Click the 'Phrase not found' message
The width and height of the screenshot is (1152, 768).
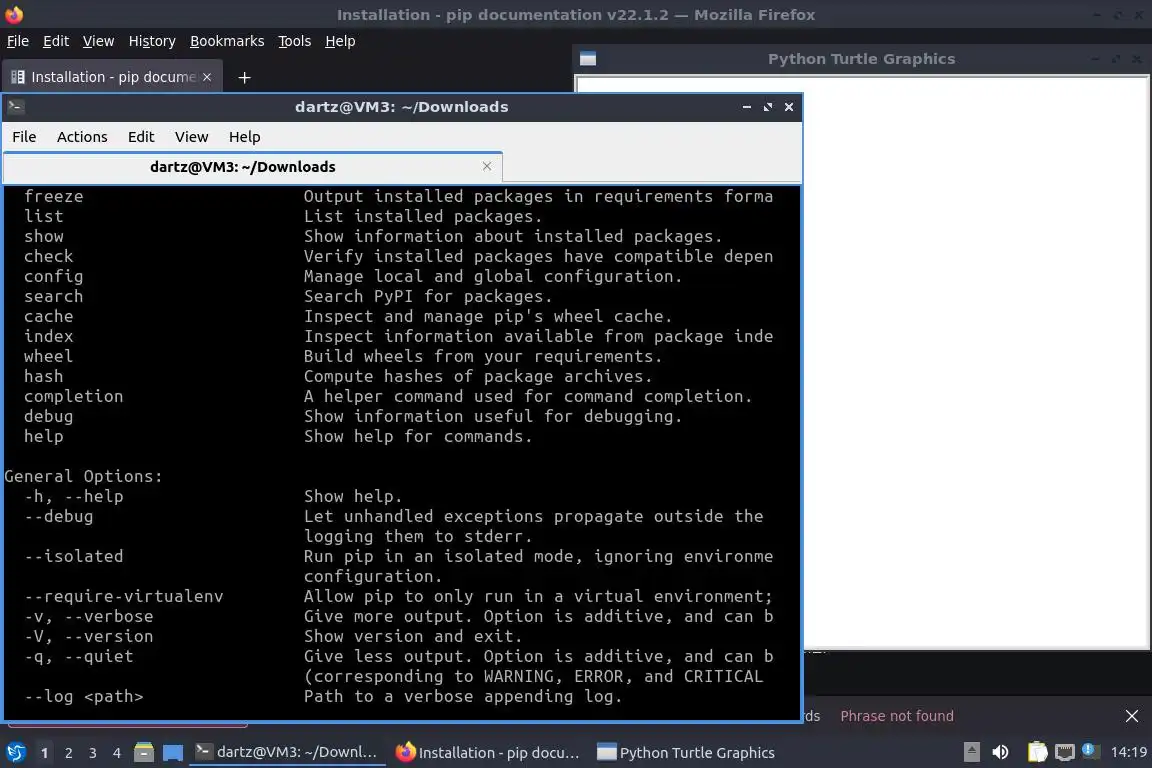[x=896, y=716]
